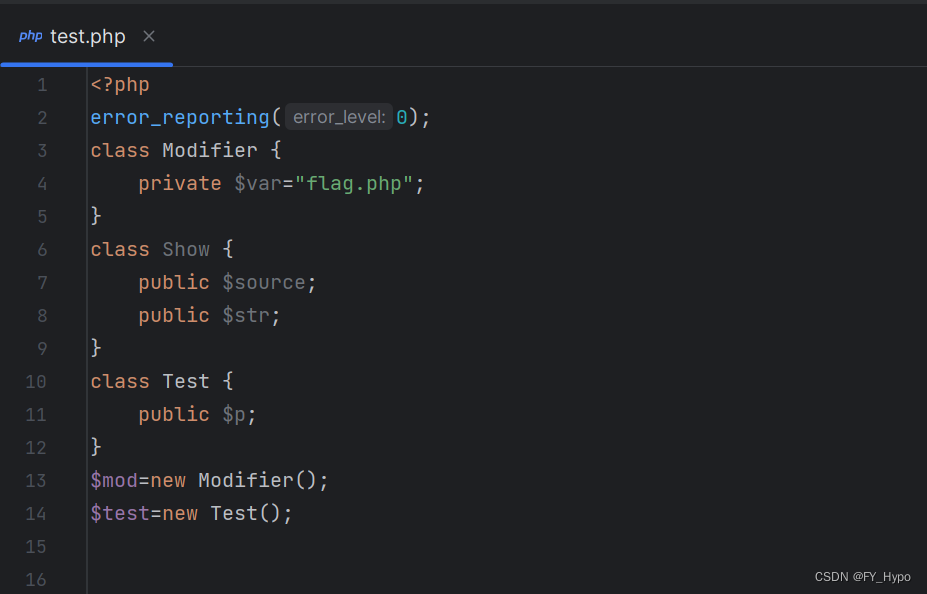The height and width of the screenshot is (594, 927).
Task: Click the PHP file icon on the tab
Action: coord(30,37)
